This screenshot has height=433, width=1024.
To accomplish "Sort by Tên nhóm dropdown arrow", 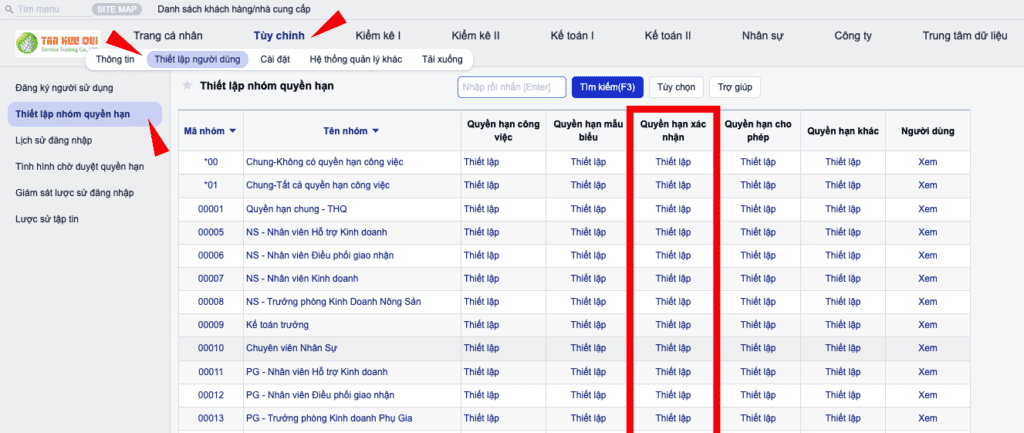I will tap(376, 131).
